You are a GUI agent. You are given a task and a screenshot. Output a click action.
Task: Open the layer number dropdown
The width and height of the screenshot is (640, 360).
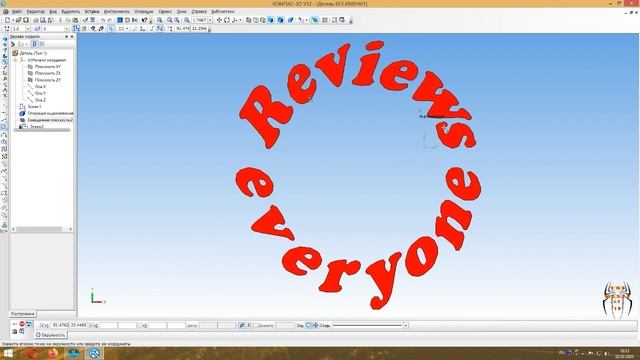[67, 29]
